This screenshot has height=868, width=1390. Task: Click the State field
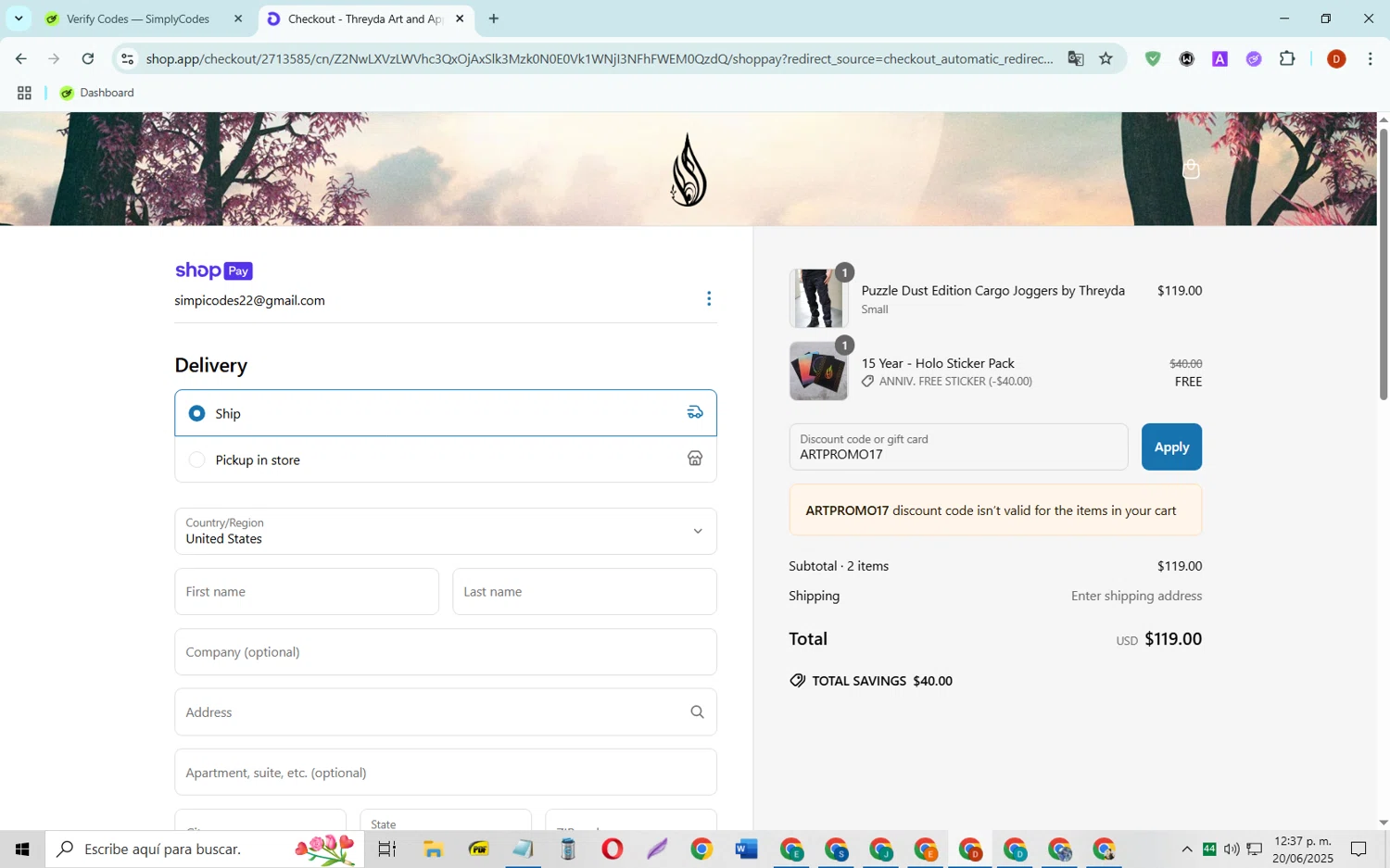click(446, 820)
